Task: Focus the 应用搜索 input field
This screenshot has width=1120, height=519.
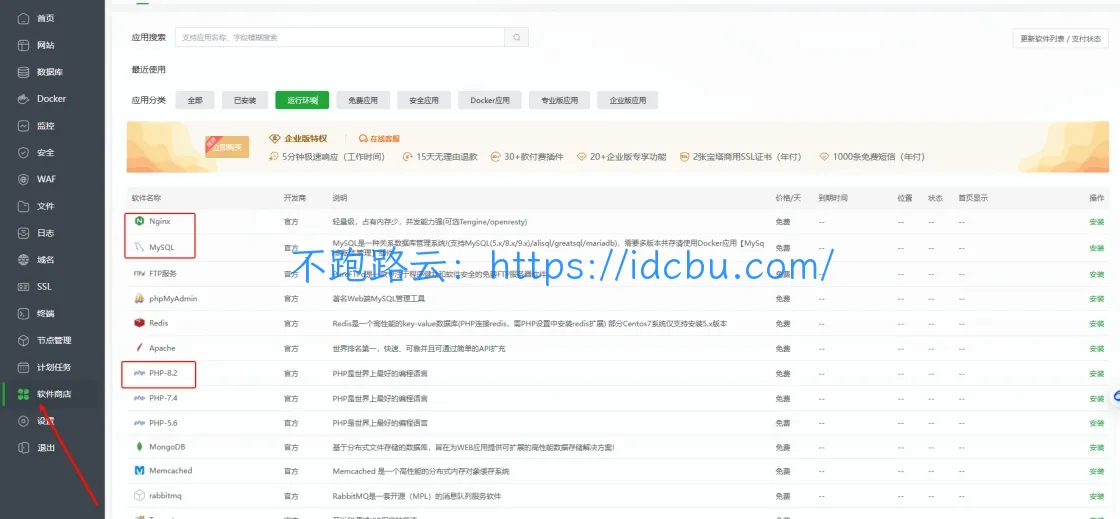Action: (340, 37)
